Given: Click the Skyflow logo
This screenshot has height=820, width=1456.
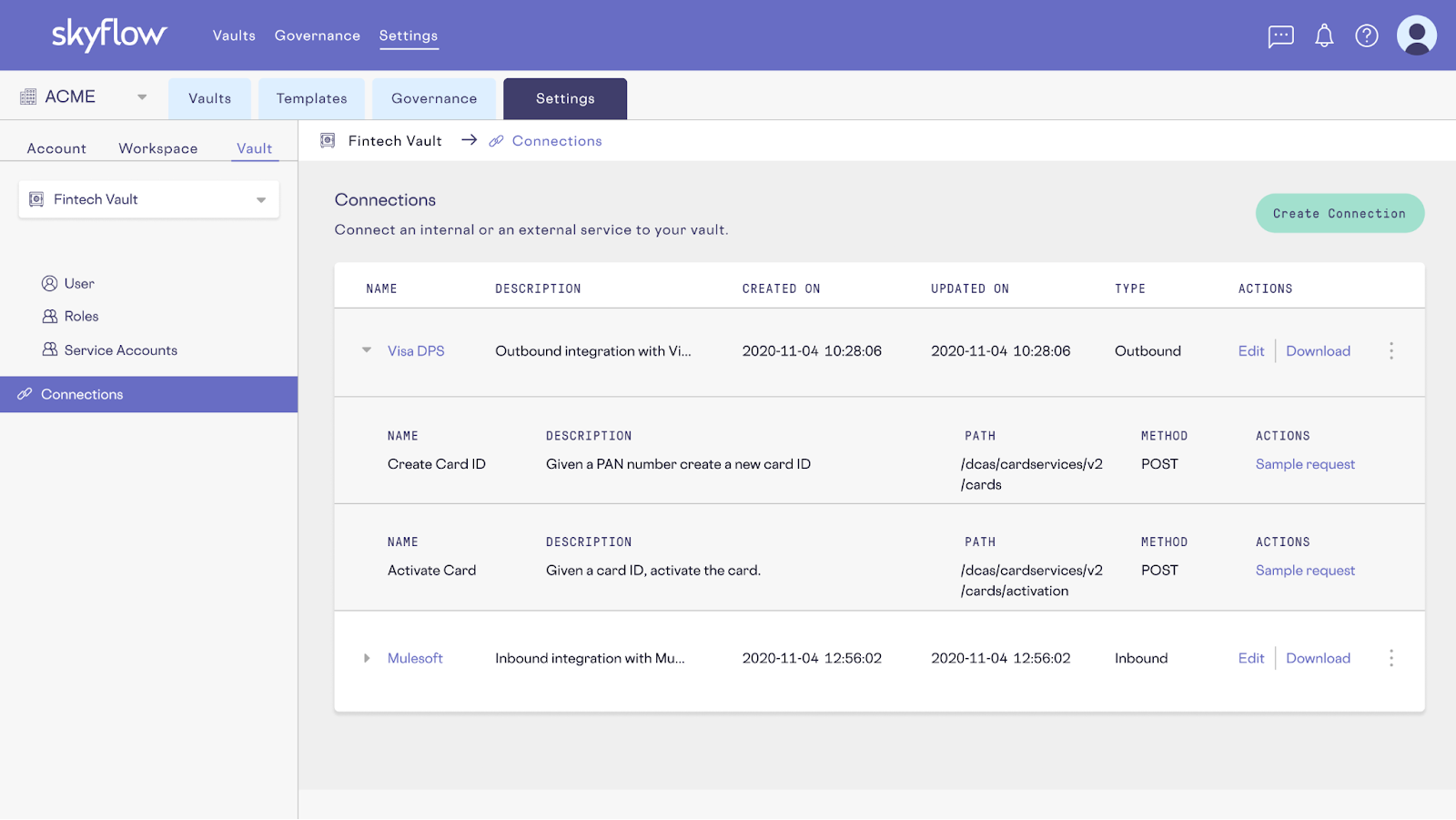Looking at the screenshot, I should point(109,35).
